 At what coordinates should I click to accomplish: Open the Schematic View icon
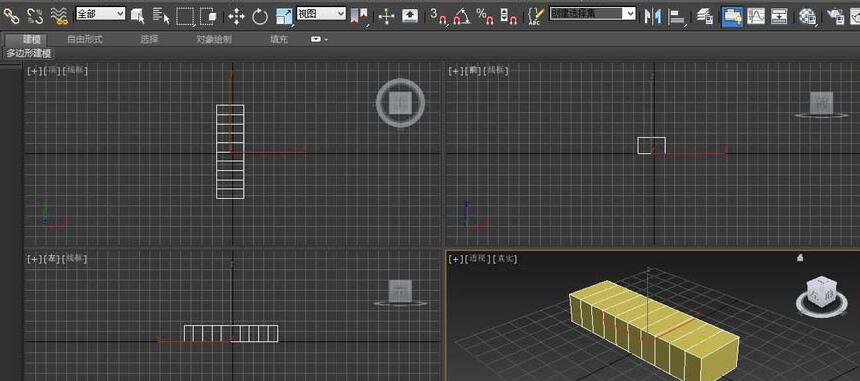point(779,17)
